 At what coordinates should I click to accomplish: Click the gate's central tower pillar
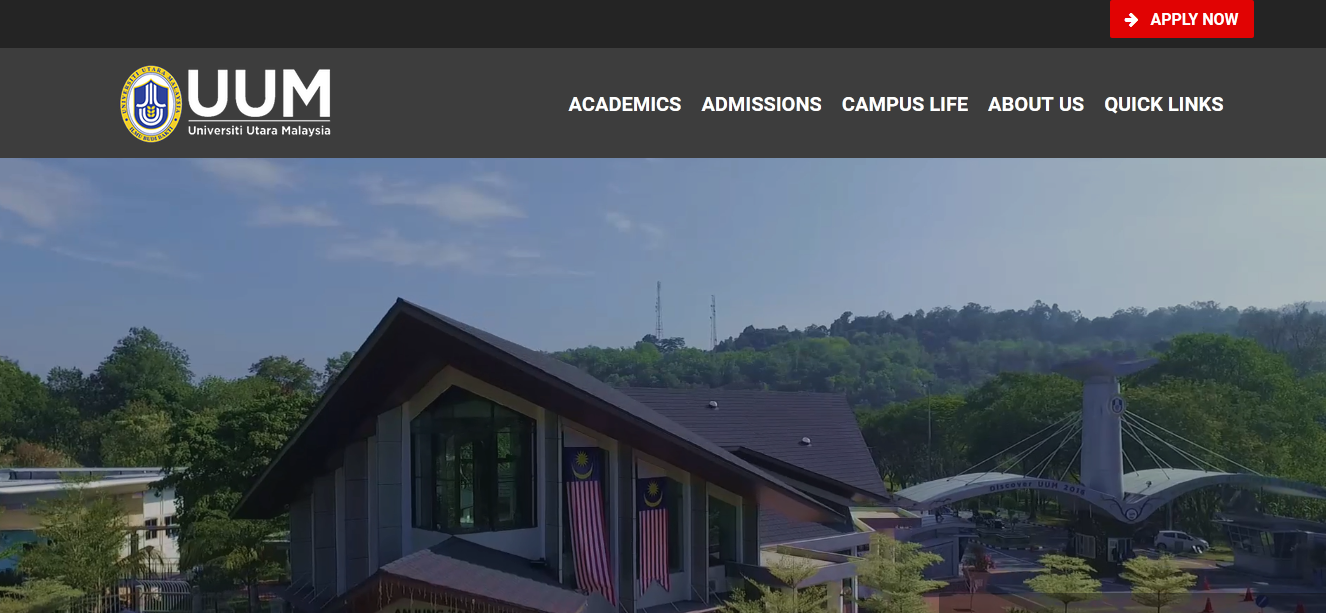pos(1103,432)
